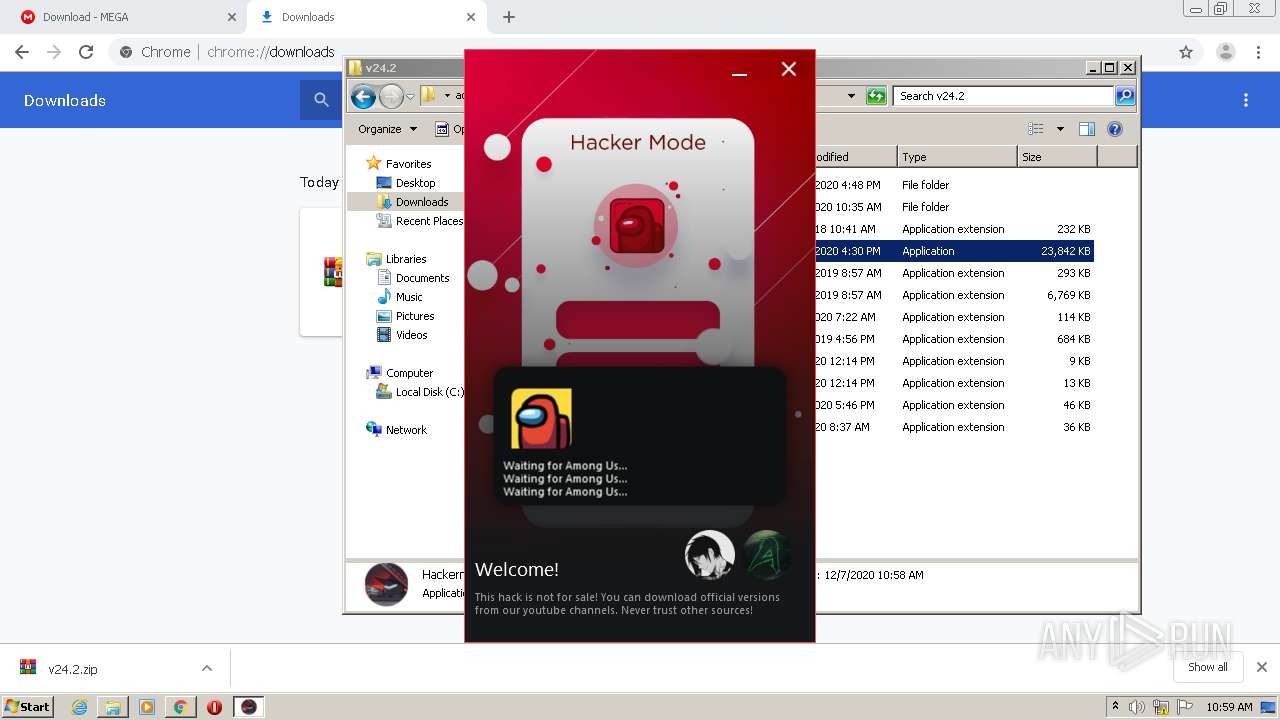Select the File folder row dated 4:48 PM
This screenshot has height=720, width=1280.
click(954, 185)
